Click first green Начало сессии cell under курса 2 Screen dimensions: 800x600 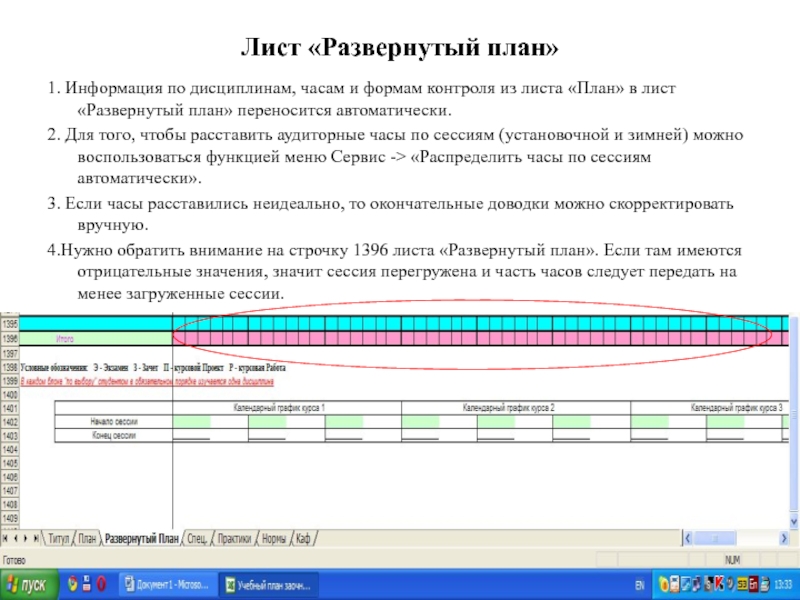click(420, 421)
